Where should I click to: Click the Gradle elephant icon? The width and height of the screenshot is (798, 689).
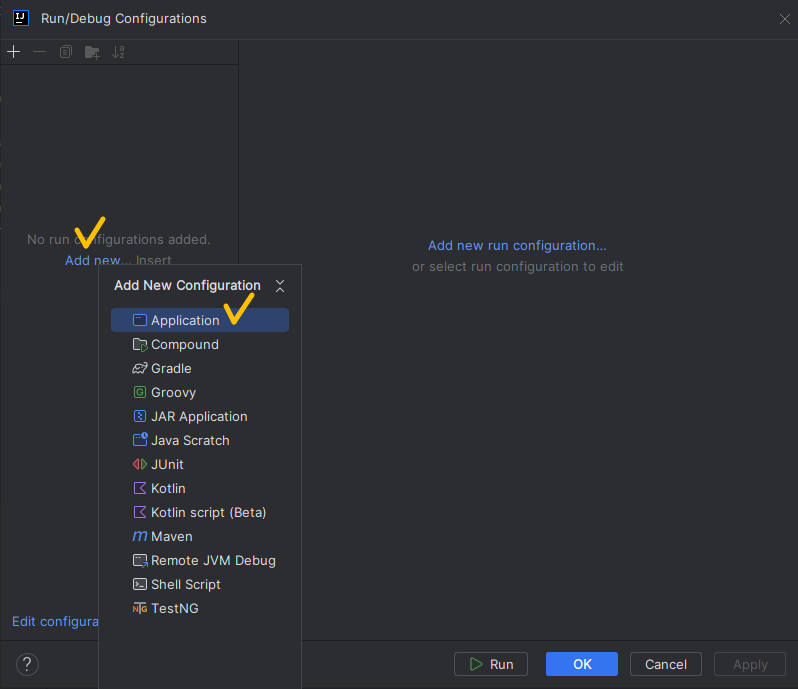pos(140,368)
